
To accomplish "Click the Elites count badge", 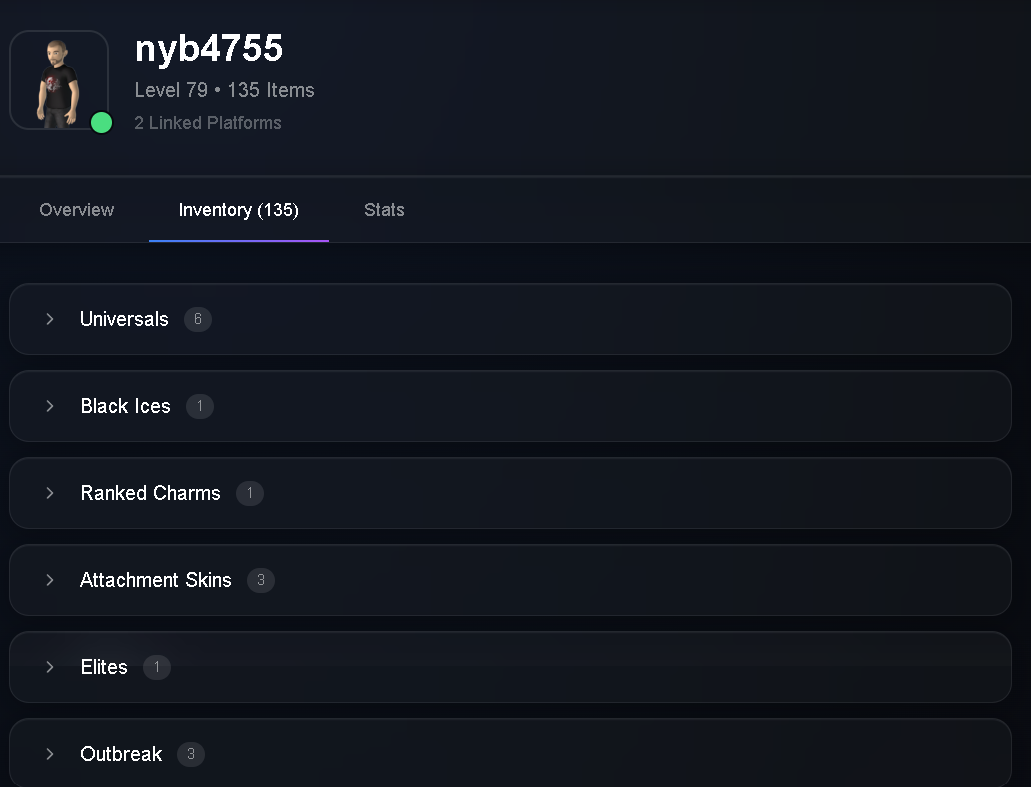I will pyautogui.click(x=156, y=667).
